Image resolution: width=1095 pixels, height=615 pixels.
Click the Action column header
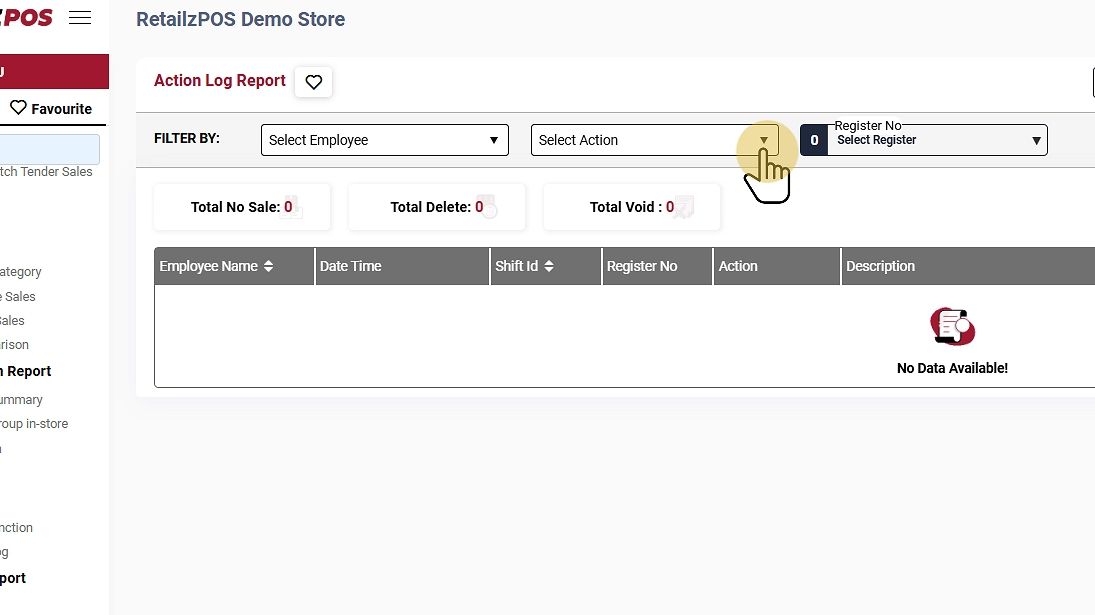(x=738, y=267)
